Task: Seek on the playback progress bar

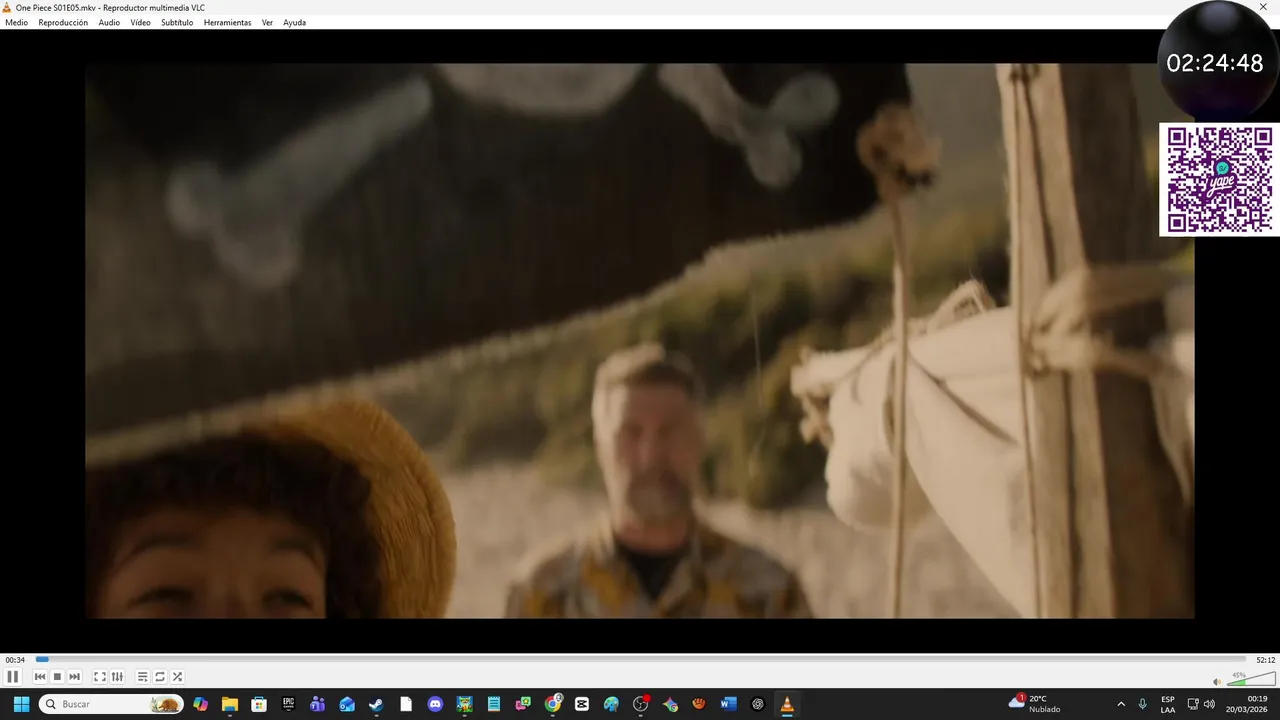Action: pyautogui.click(x=641, y=660)
